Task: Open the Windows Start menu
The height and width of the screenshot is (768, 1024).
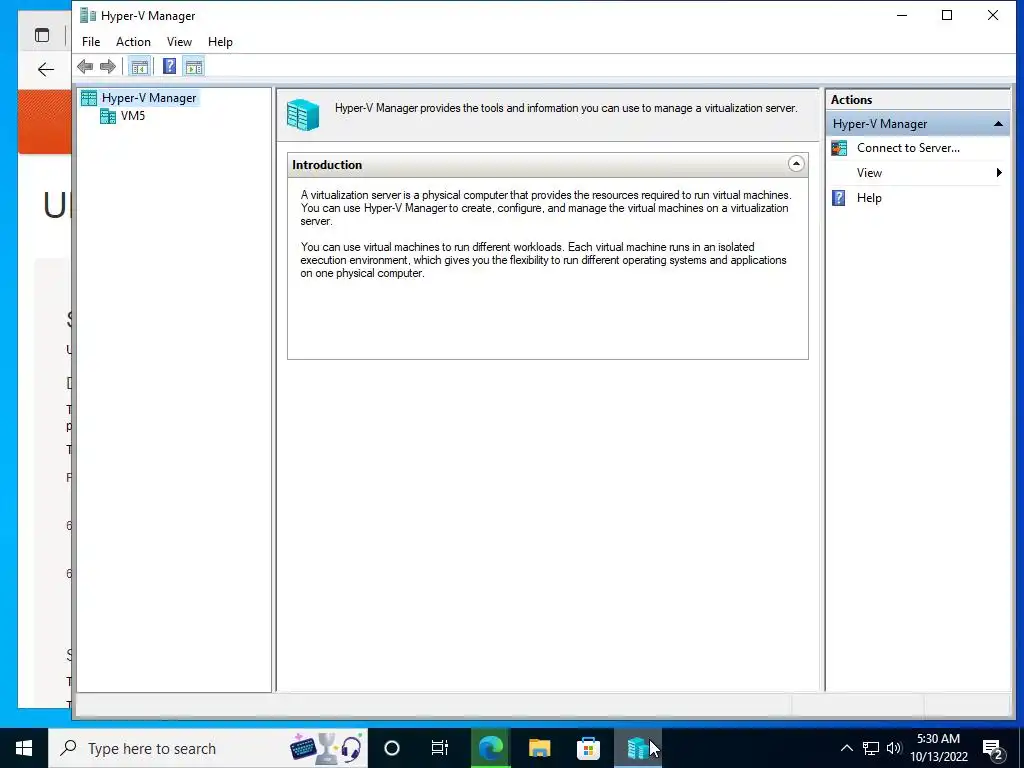Action: pos(24,748)
